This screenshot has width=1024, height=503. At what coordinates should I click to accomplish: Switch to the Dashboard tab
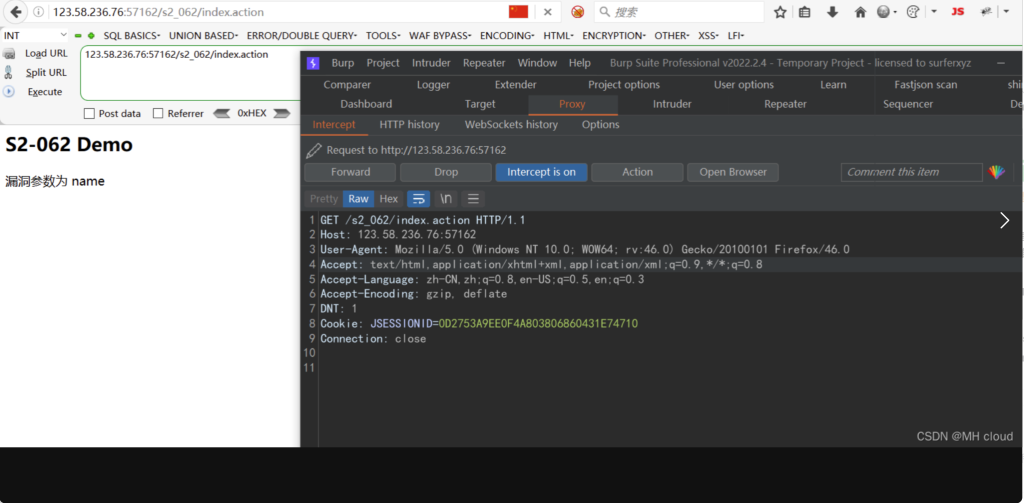366,104
